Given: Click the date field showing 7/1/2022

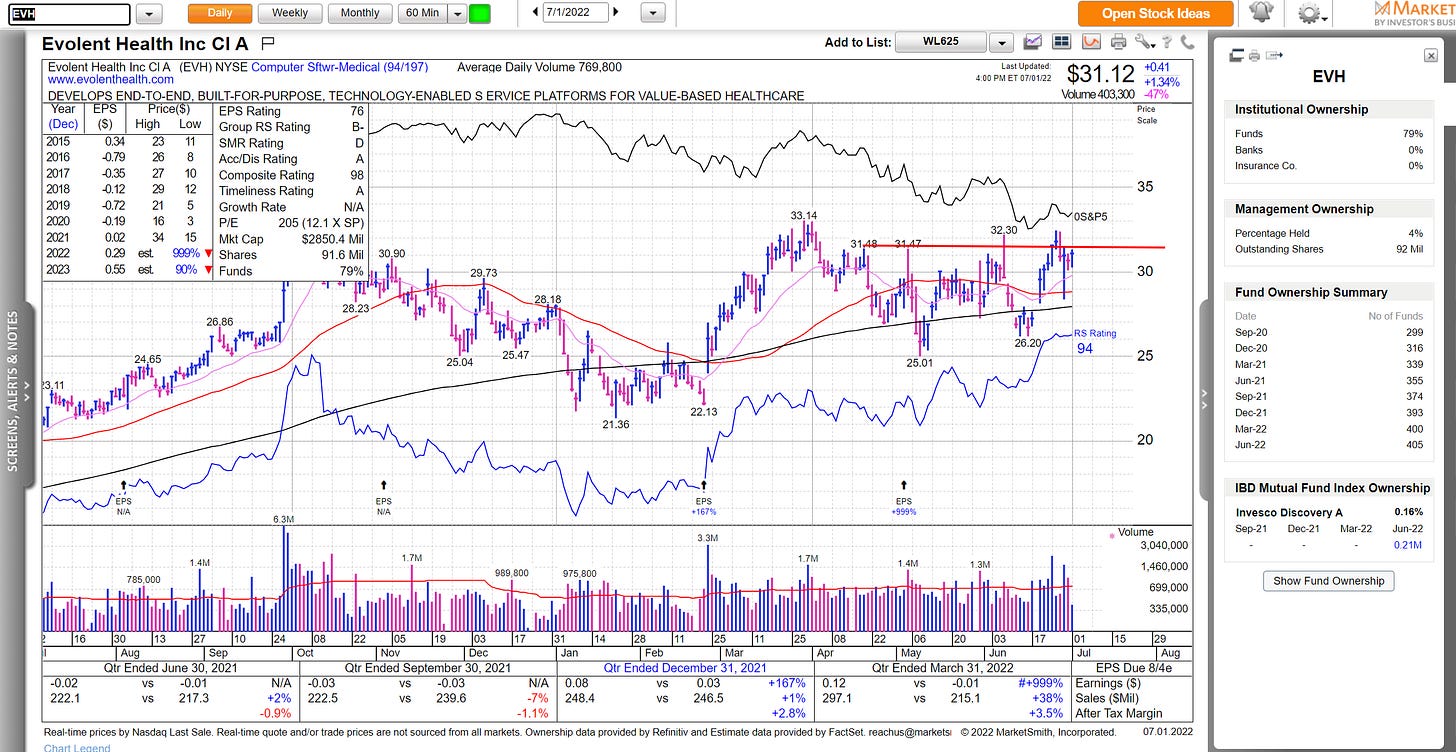Looking at the screenshot, I should click(574, 13).
